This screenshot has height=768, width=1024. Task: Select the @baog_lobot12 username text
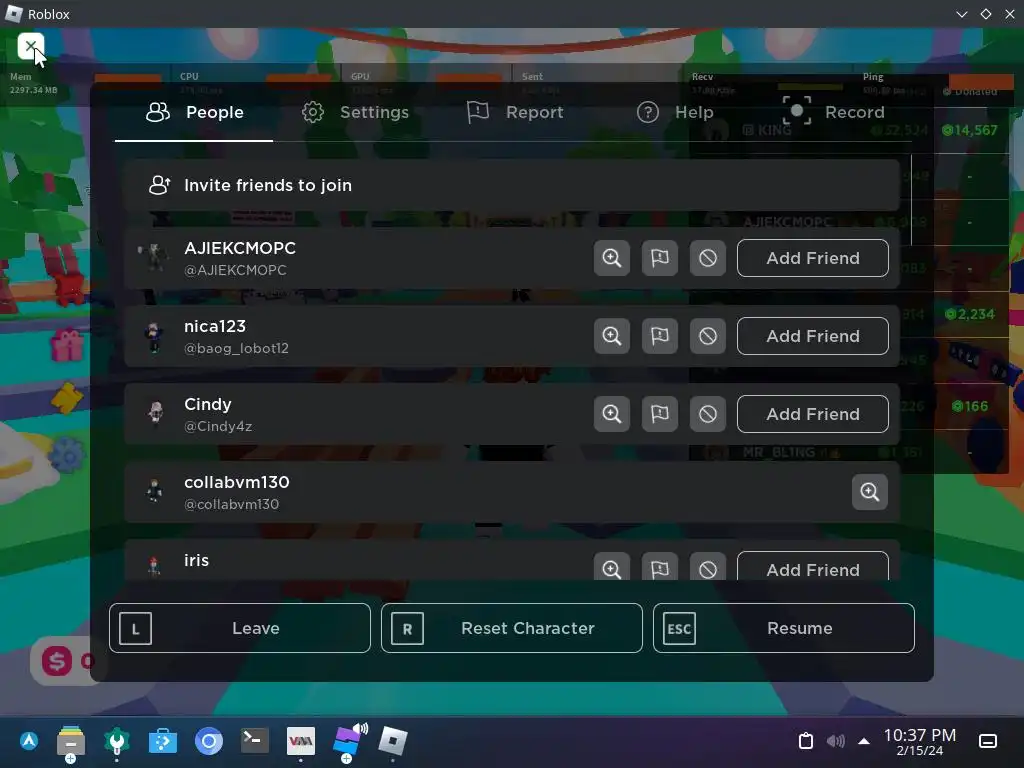[x=236, y=349]
